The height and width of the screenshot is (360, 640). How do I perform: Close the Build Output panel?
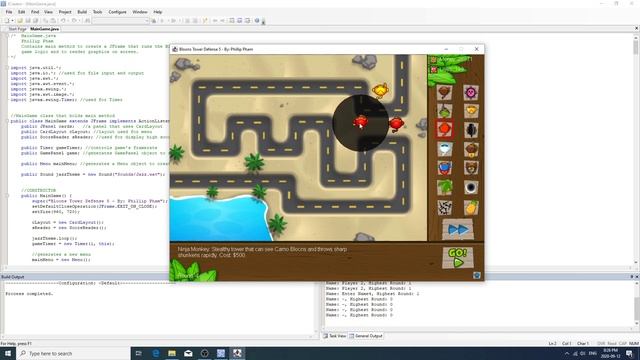(636, 277)
